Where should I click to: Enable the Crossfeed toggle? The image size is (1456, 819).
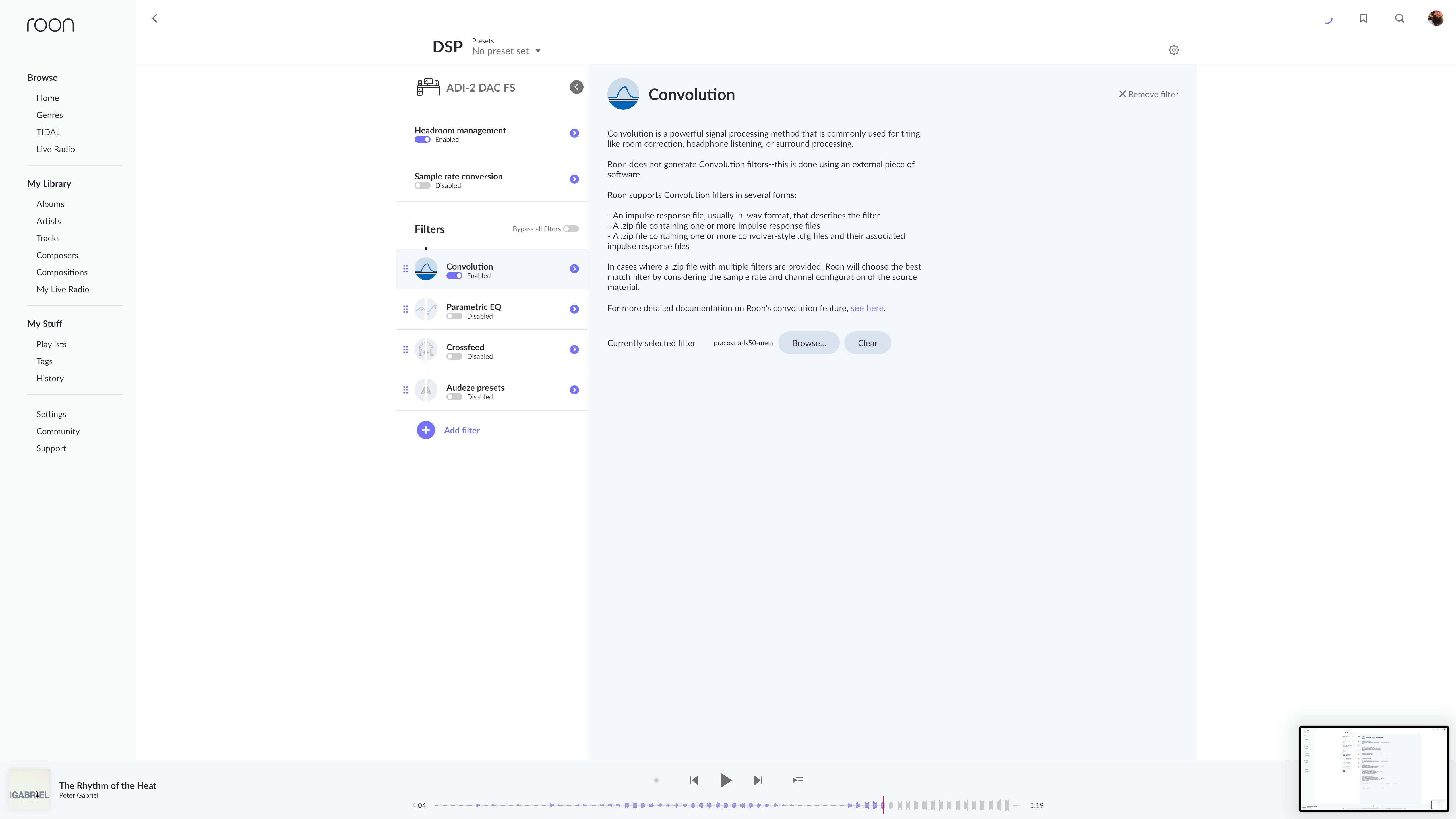tap(454, 357)
